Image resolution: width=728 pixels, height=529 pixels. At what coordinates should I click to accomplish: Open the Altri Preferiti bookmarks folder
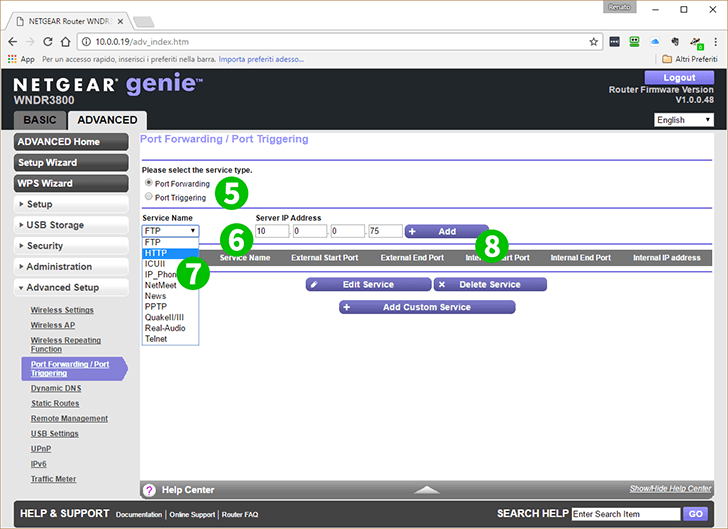pos(689,59)
